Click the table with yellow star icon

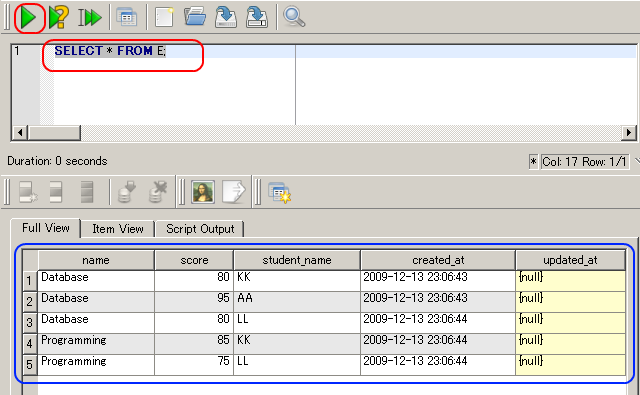click(279, 193)
